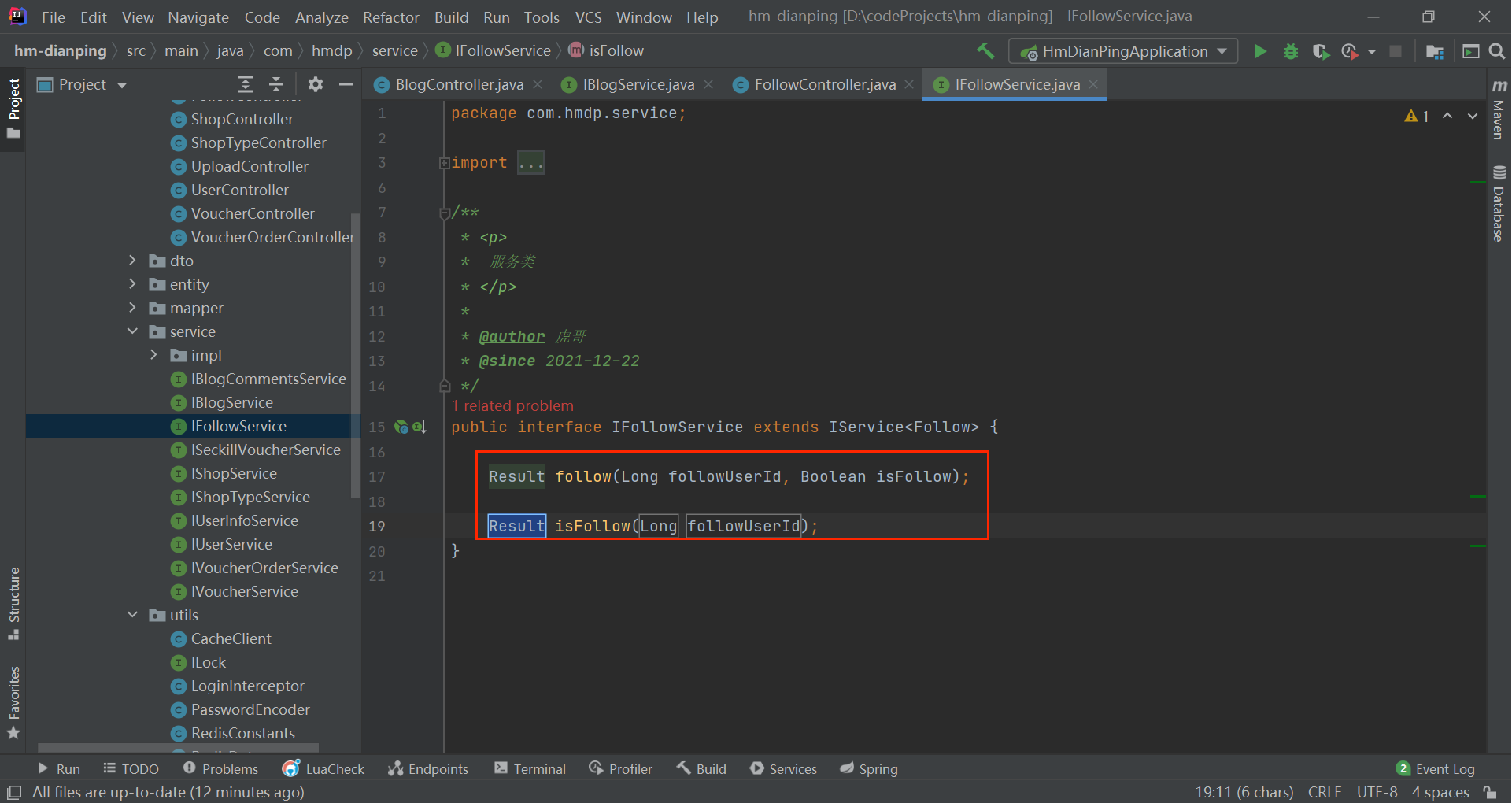The image size is (1512, 803).
Task: Go to next highlighted error arrow
Action: point(1472,116)
